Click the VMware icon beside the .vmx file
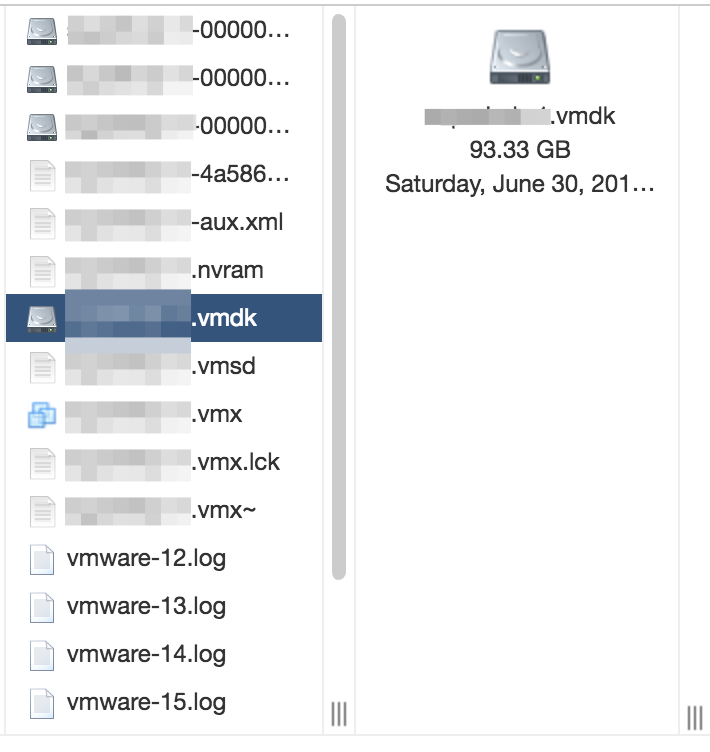 [42, 415]
